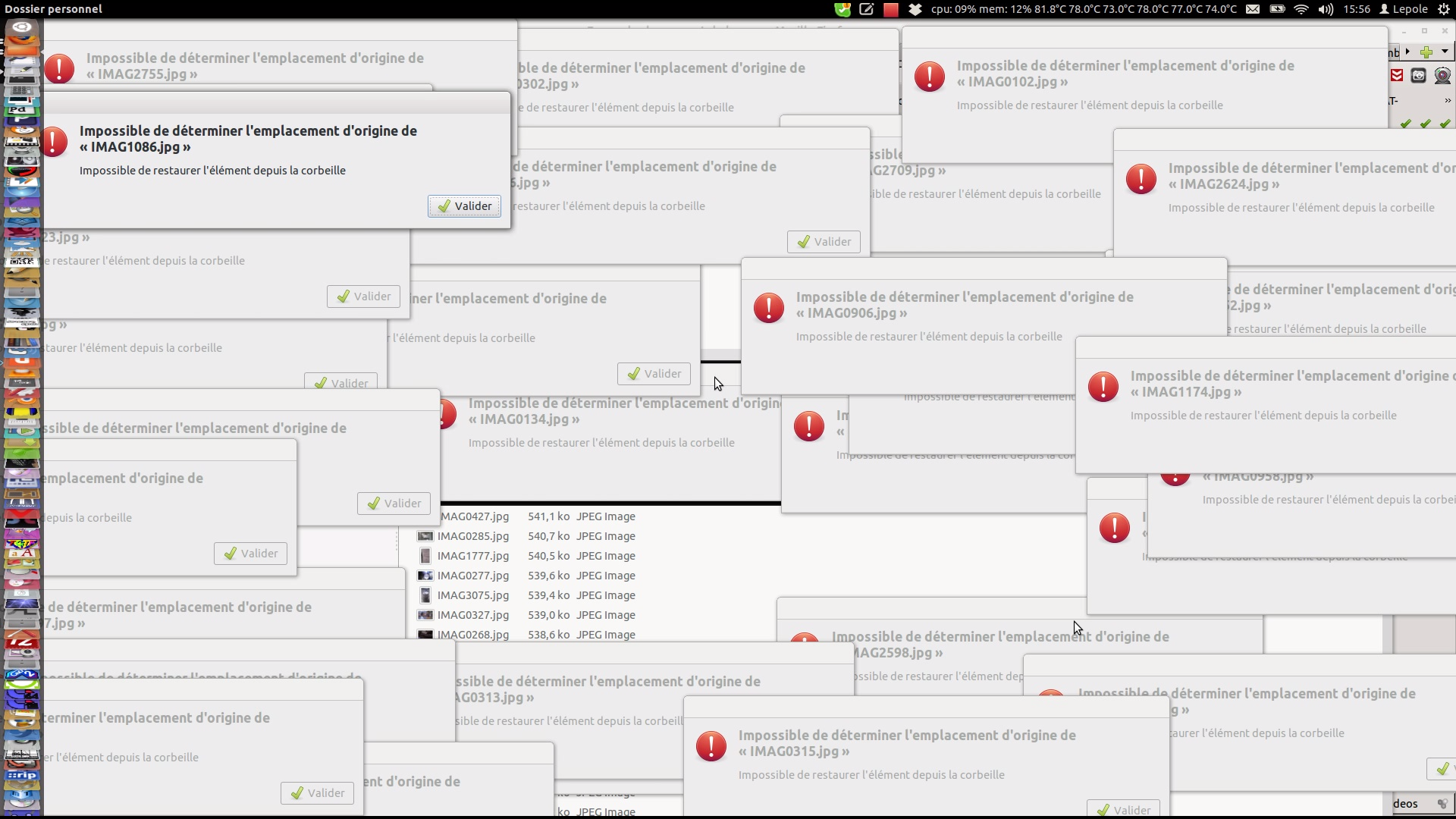Open the tab list dropdown arrow
The image size is (1456, 819).
pyautogui.click(x=1445, y=52)
